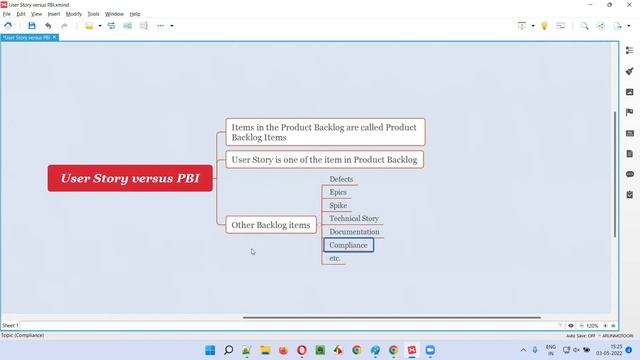Image resolution: width=640 pixels, height=360 pixels.
Task: Select the Documentation subtopic
Action: tap(354, 232)
